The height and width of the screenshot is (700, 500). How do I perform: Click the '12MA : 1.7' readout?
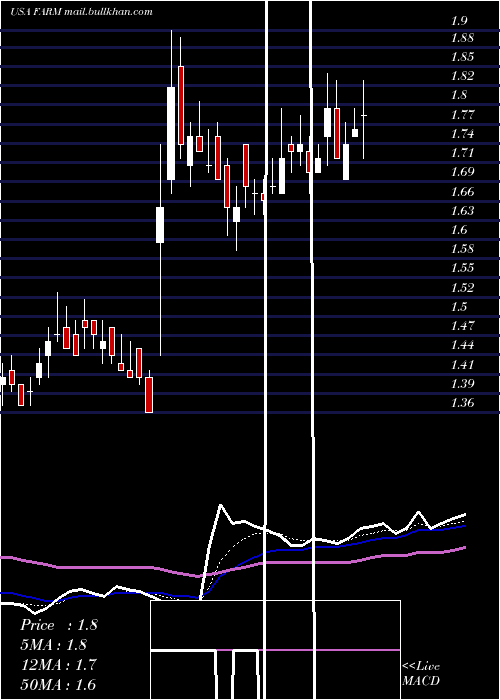58,665
